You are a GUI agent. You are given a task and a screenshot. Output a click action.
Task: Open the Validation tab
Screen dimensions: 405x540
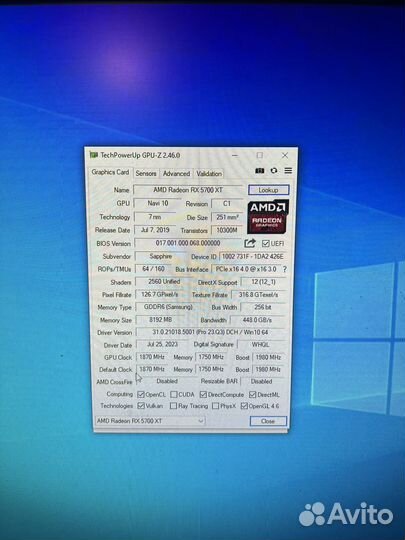coord(209,174)
